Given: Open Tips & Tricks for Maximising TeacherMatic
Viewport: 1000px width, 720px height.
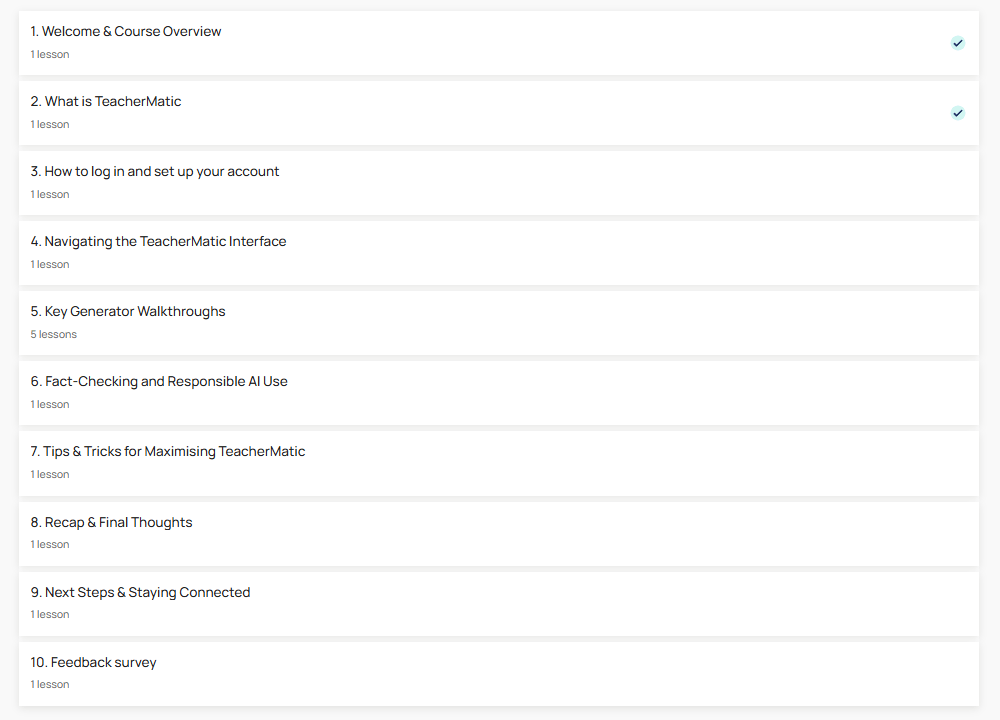Looking at the screenshot, I should tap(168, 451).
